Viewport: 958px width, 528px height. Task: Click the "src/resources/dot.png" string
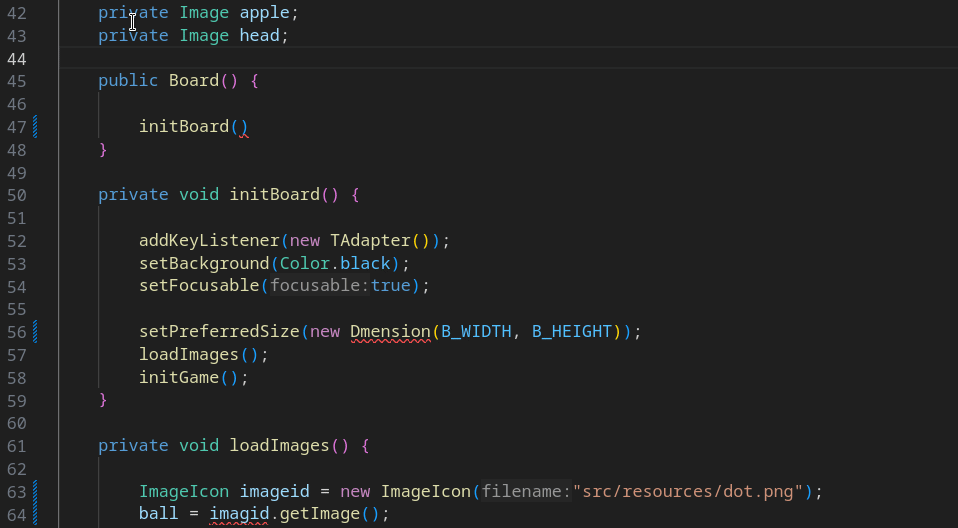tap(689, 492)
